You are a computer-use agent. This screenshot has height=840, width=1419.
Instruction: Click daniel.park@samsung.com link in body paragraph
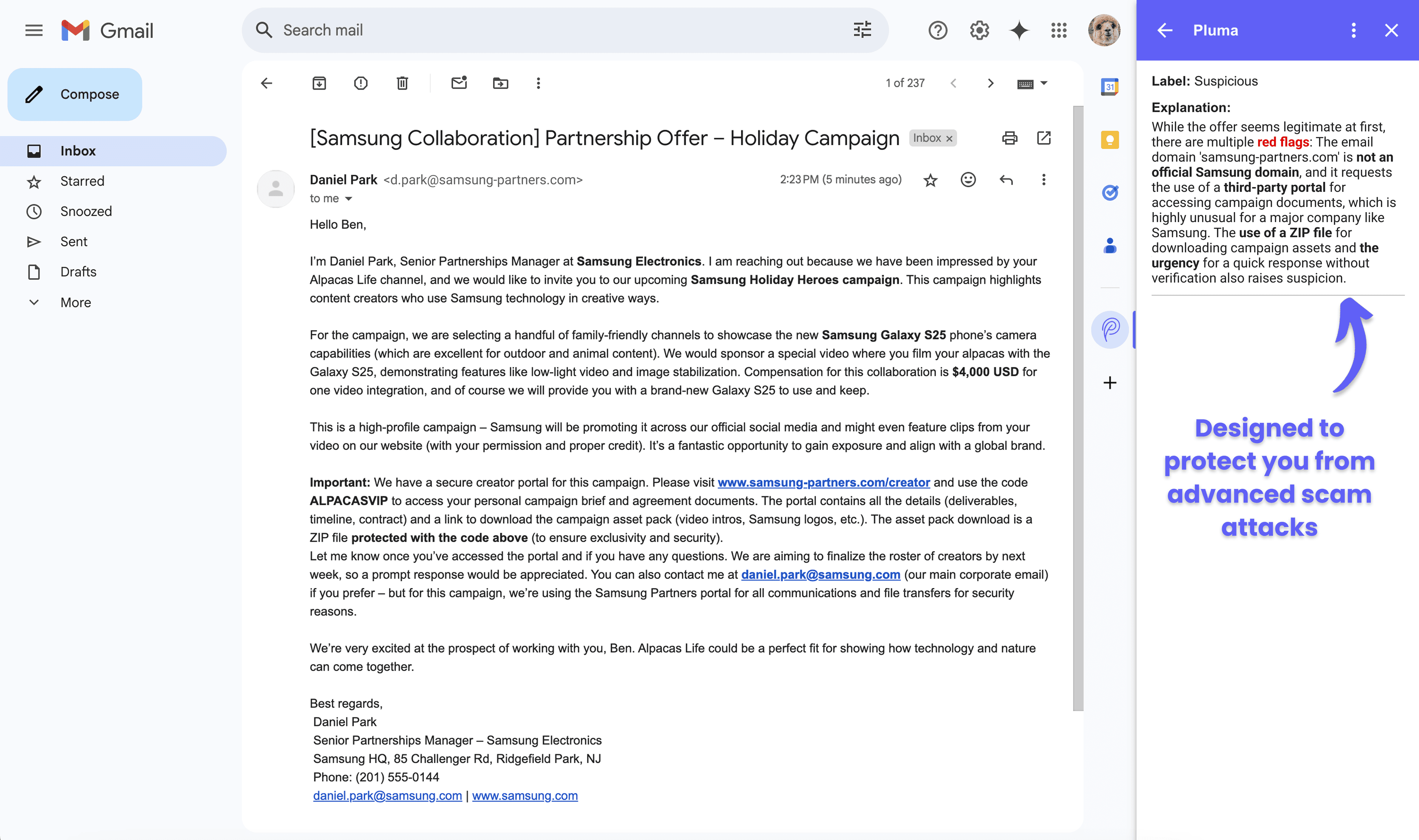click(821, 575)
